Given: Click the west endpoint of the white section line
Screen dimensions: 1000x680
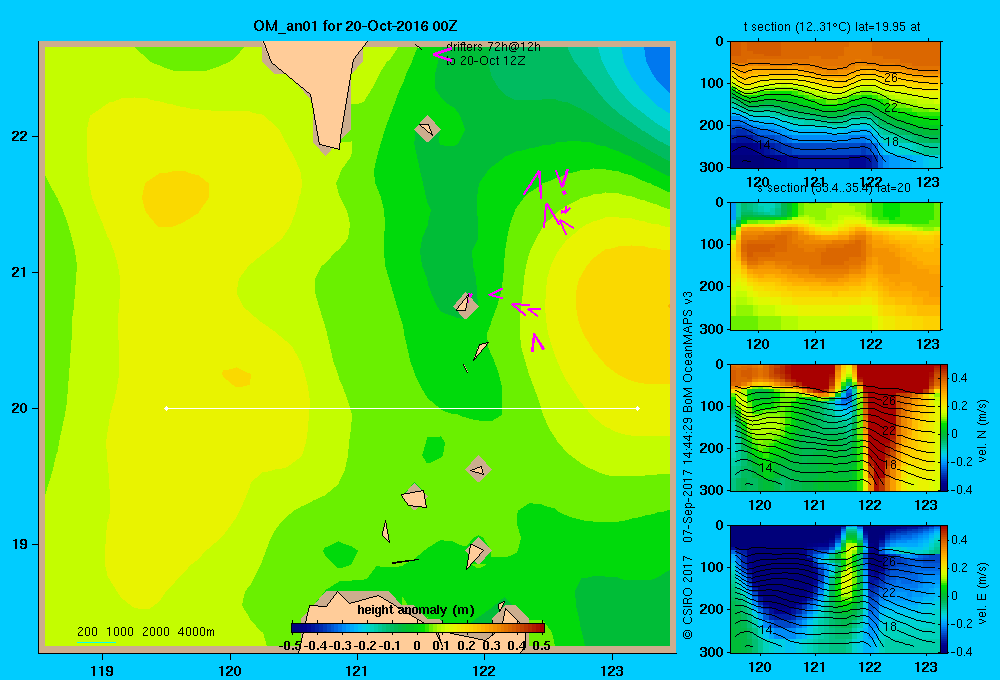Looking at the screenshot, I should pyautogui.click(x=166, y=408).
